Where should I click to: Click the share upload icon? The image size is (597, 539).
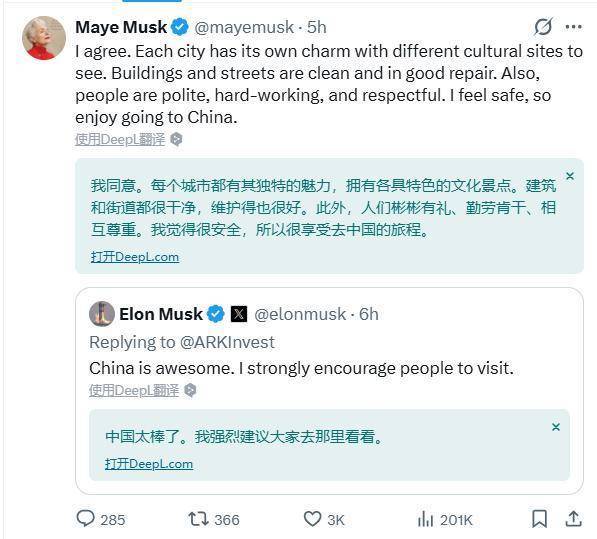pos(573,519)
